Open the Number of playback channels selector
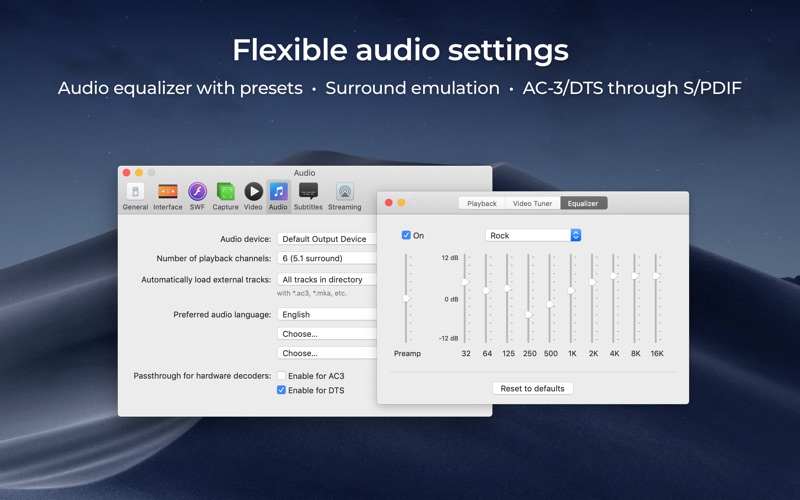 coord(327,258)
